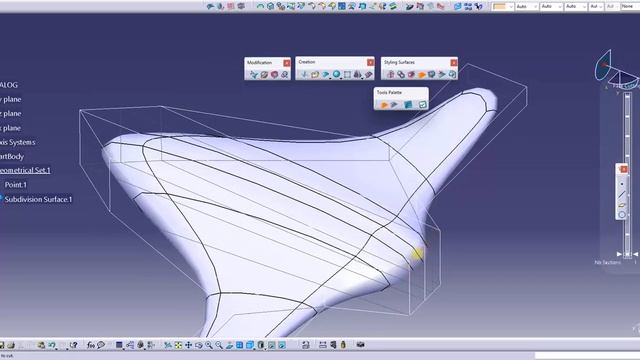
Task: Click second icon in Modification toolbar
Action: pos(264,75)
